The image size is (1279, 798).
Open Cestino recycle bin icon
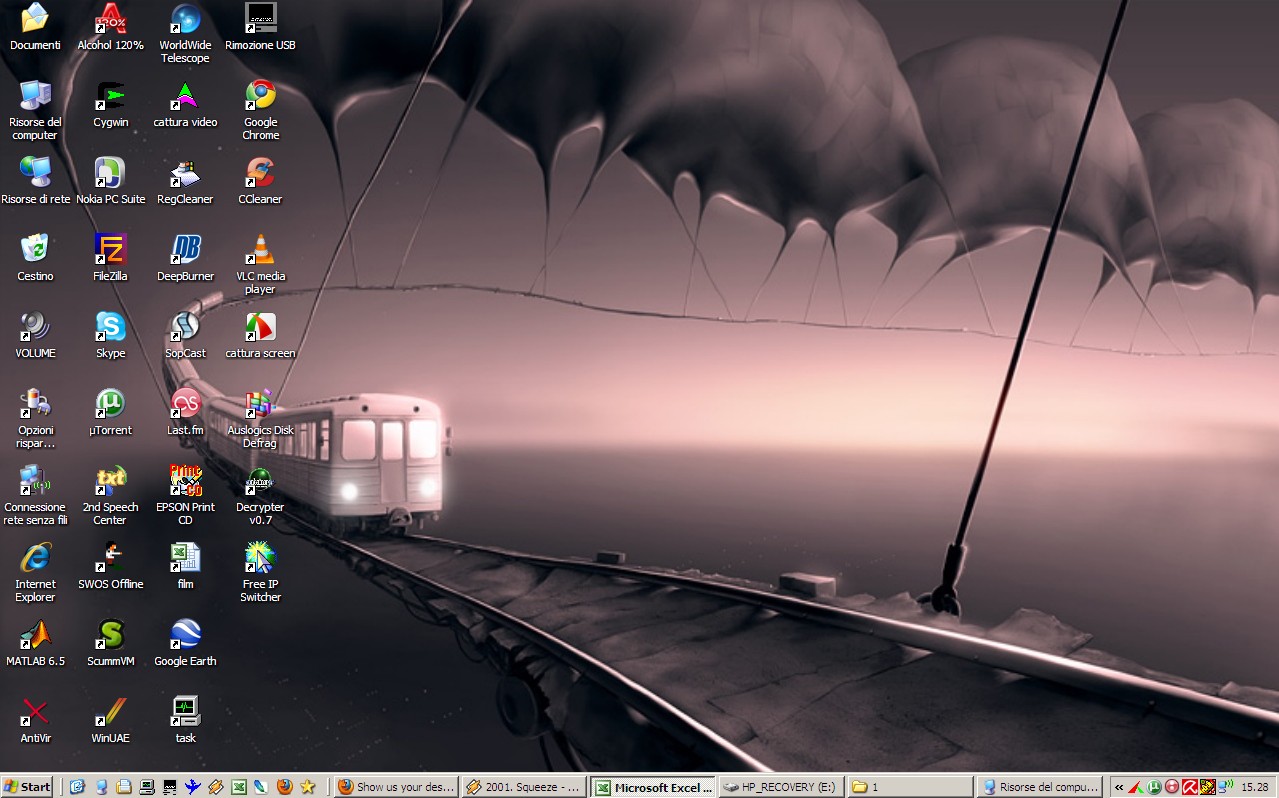[35, 250]
